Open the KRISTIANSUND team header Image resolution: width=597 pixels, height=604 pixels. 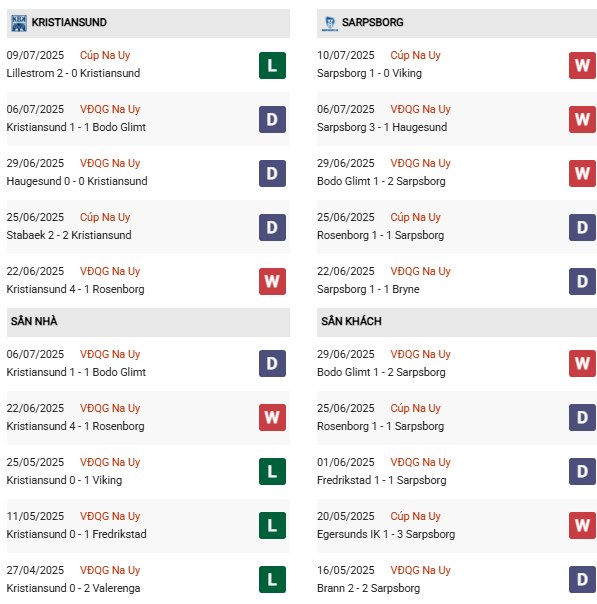pos(148,23)
